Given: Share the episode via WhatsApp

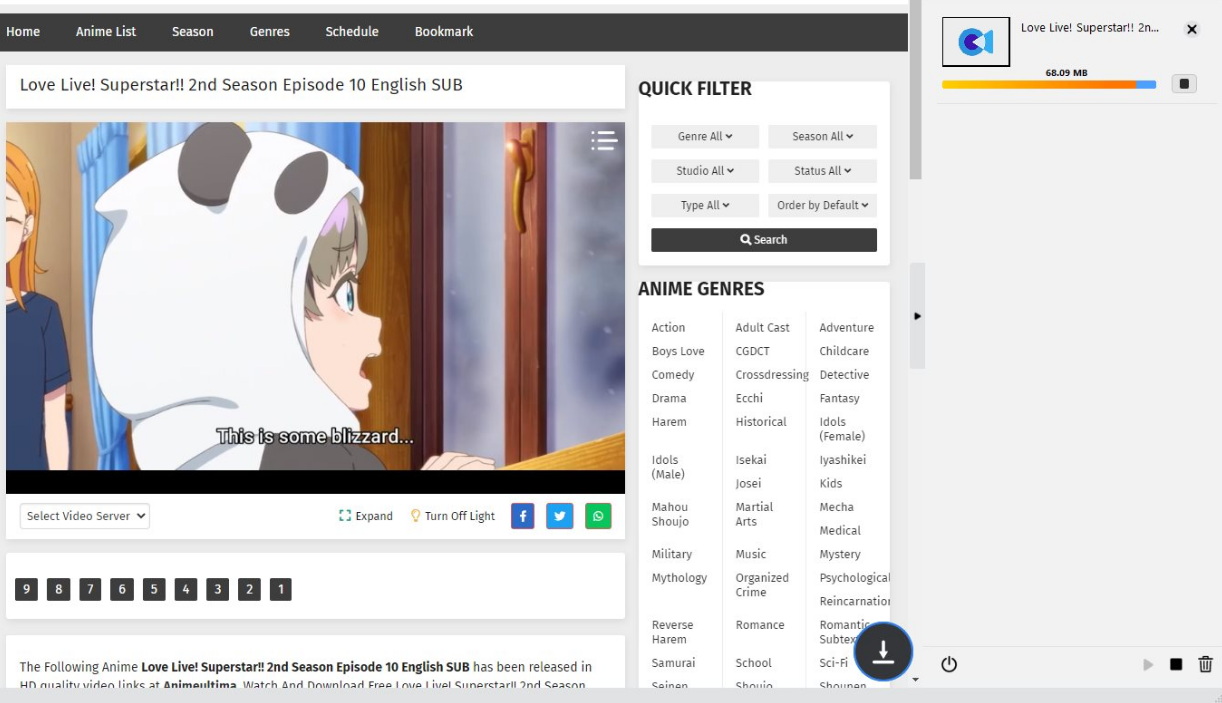Looking at the screenshot, I should pos(598,516).
